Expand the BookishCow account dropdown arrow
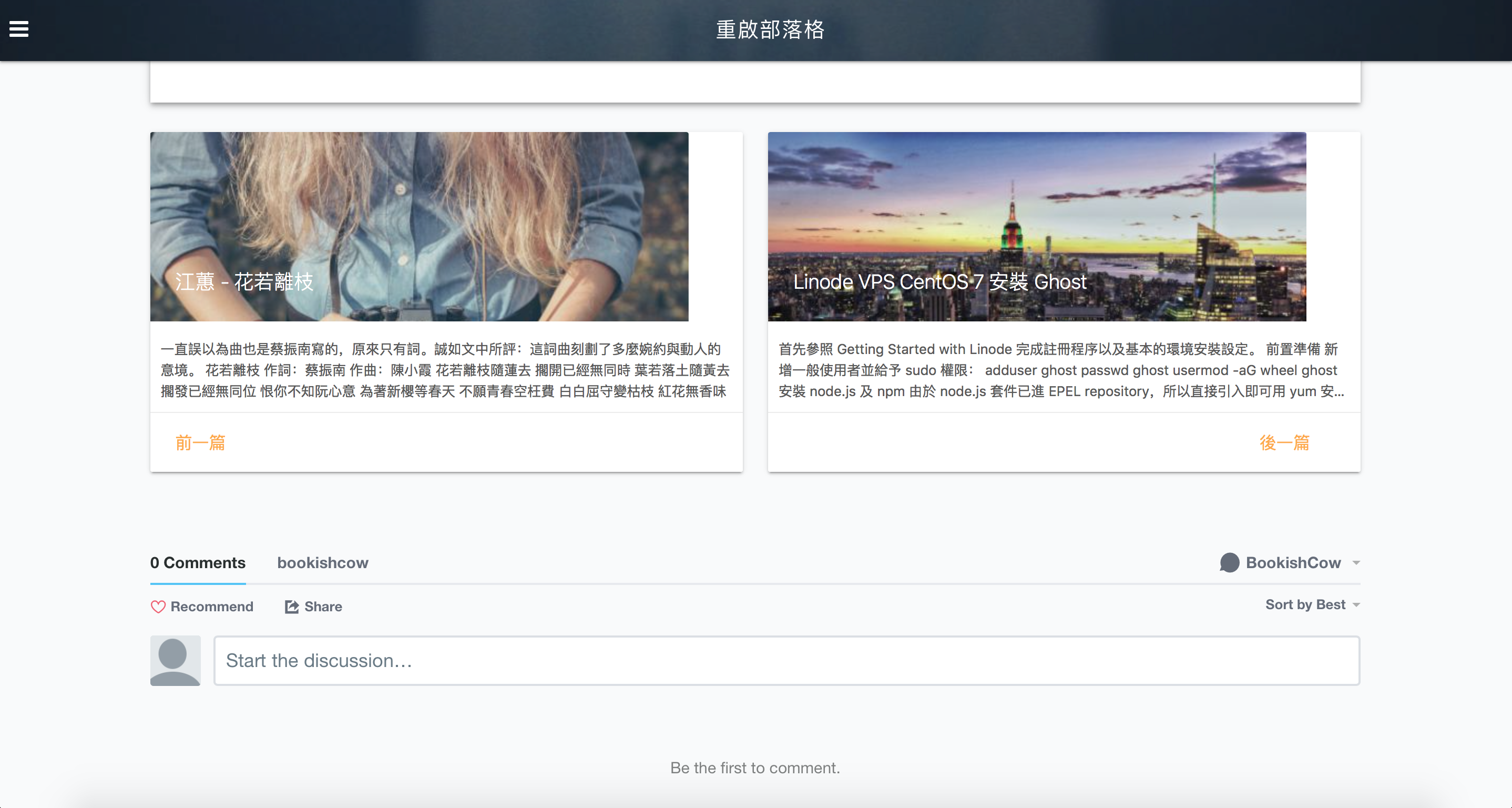The width and height of the screenshot is (1512, 808). 1356,563
